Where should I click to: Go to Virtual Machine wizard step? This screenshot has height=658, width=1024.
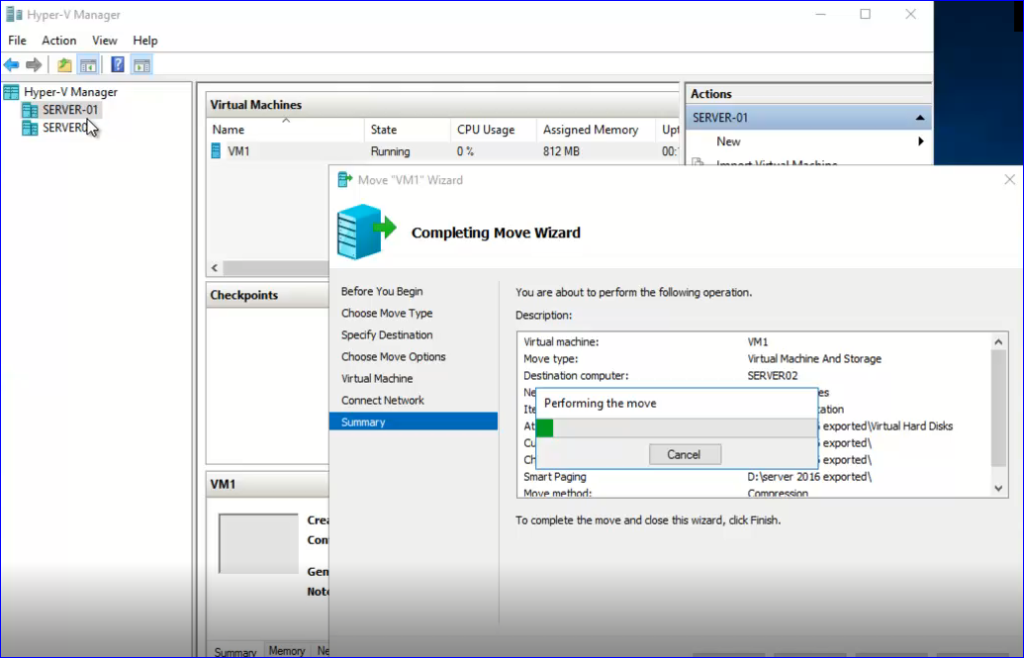point(377,379)
